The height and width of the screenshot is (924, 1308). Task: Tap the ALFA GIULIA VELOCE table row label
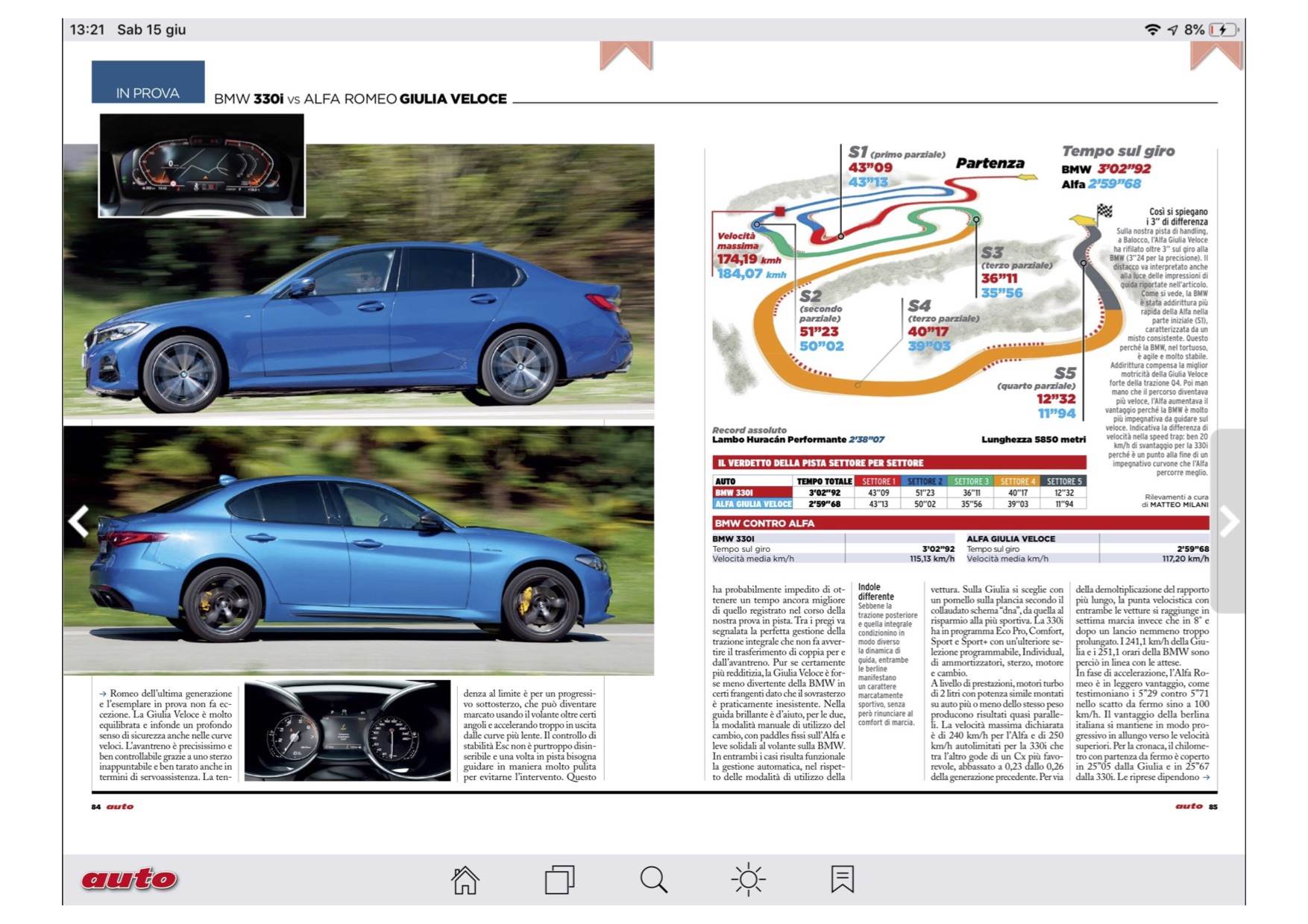(752, 504)
